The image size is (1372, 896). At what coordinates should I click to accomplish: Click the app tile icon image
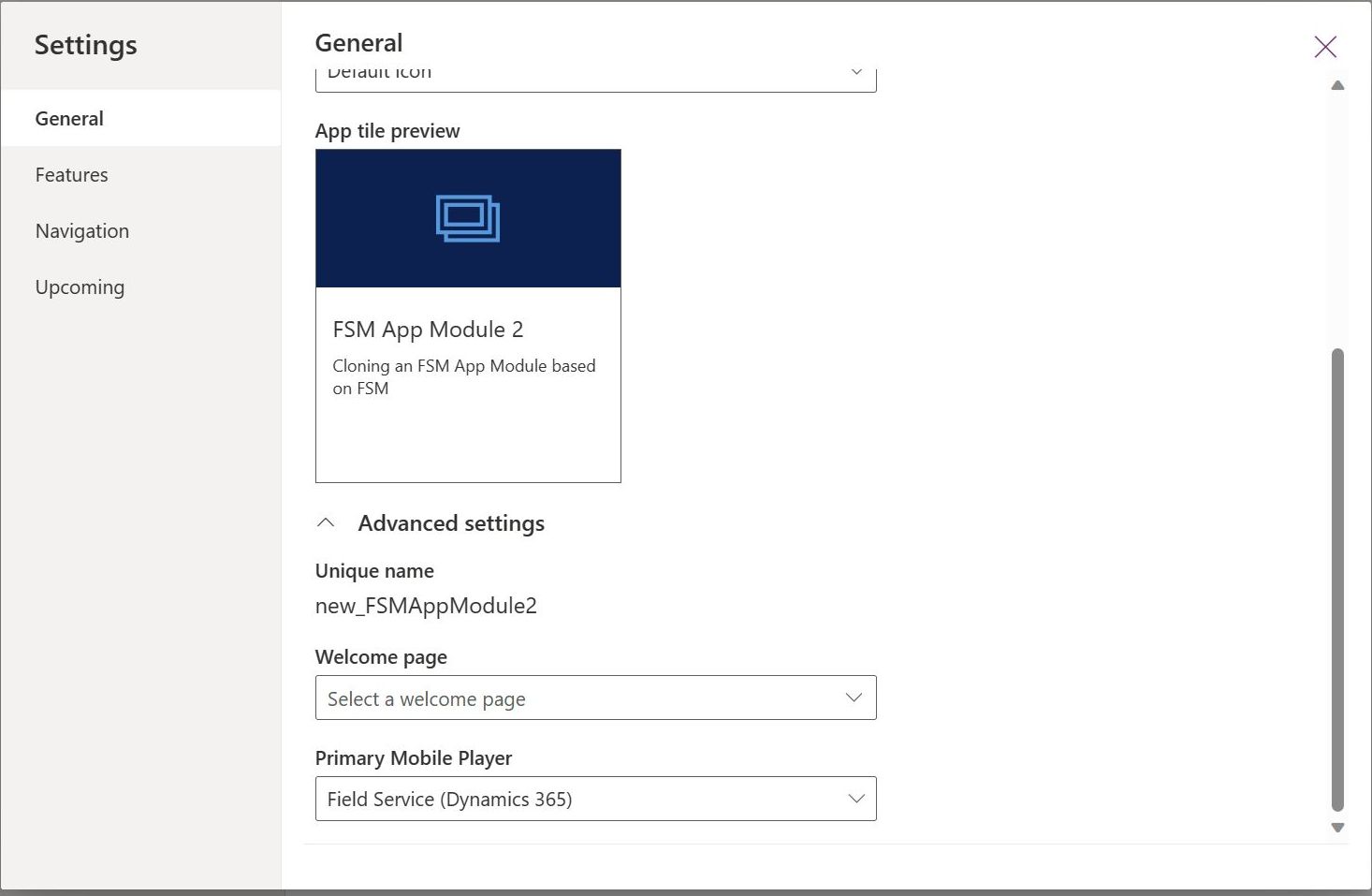pyautogui.click(x=468, y=218)
